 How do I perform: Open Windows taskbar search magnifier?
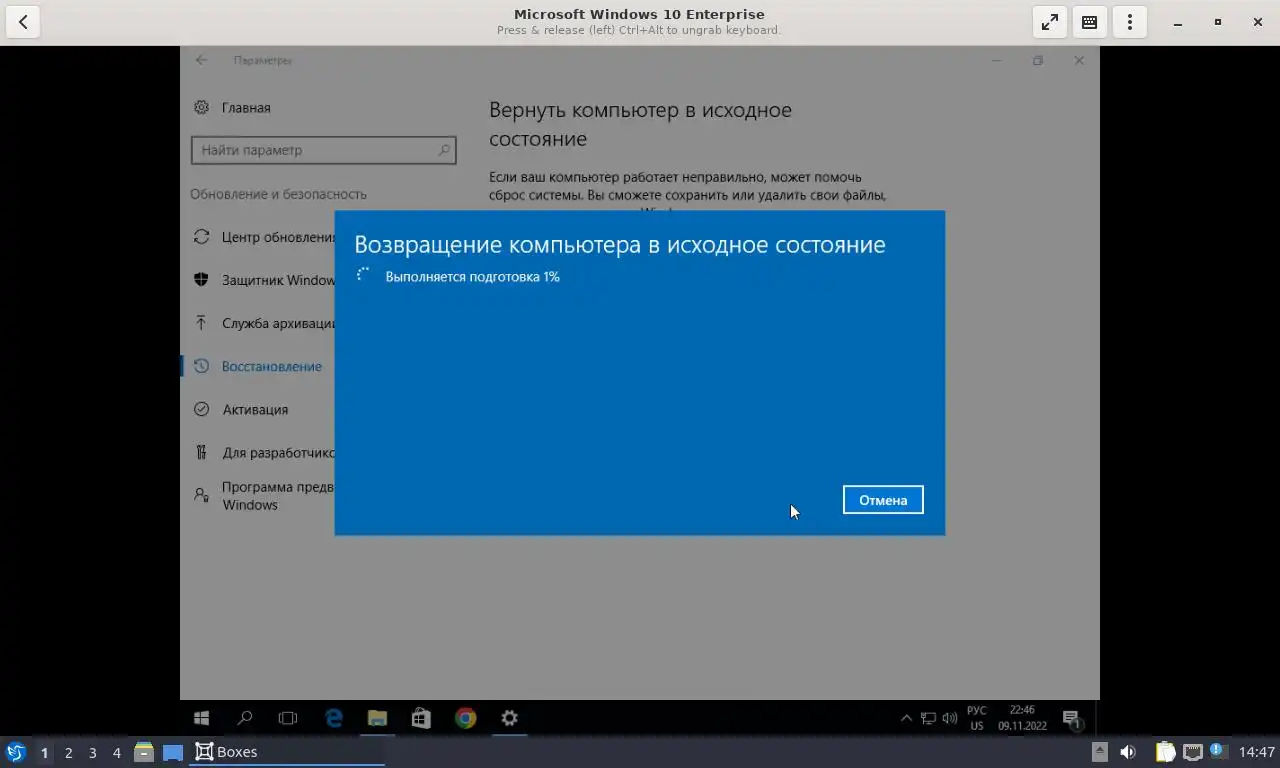click(x=245, y=718)
